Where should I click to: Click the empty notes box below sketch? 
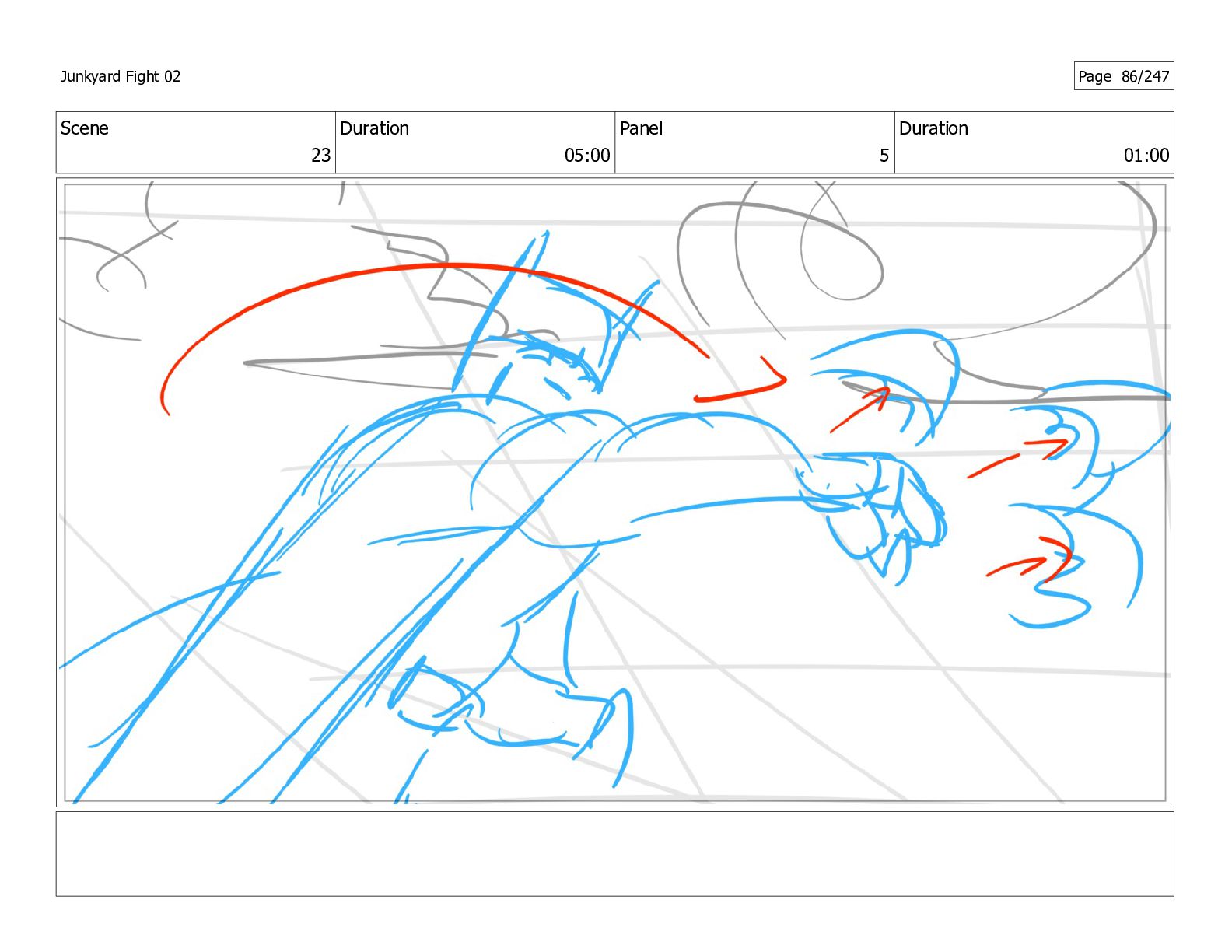[614, 854]
